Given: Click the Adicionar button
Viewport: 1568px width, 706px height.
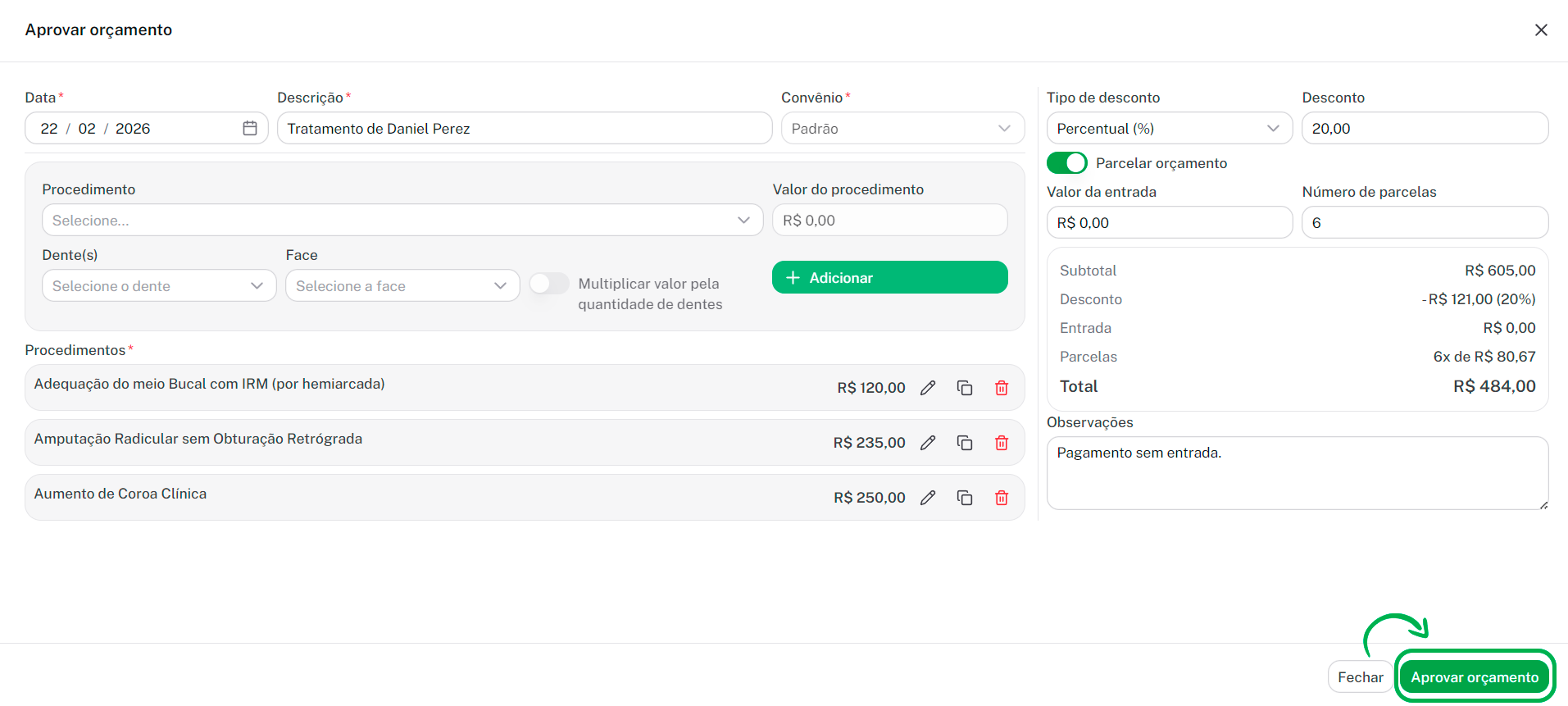Looking at the screenshot, I should coord(889,278).
